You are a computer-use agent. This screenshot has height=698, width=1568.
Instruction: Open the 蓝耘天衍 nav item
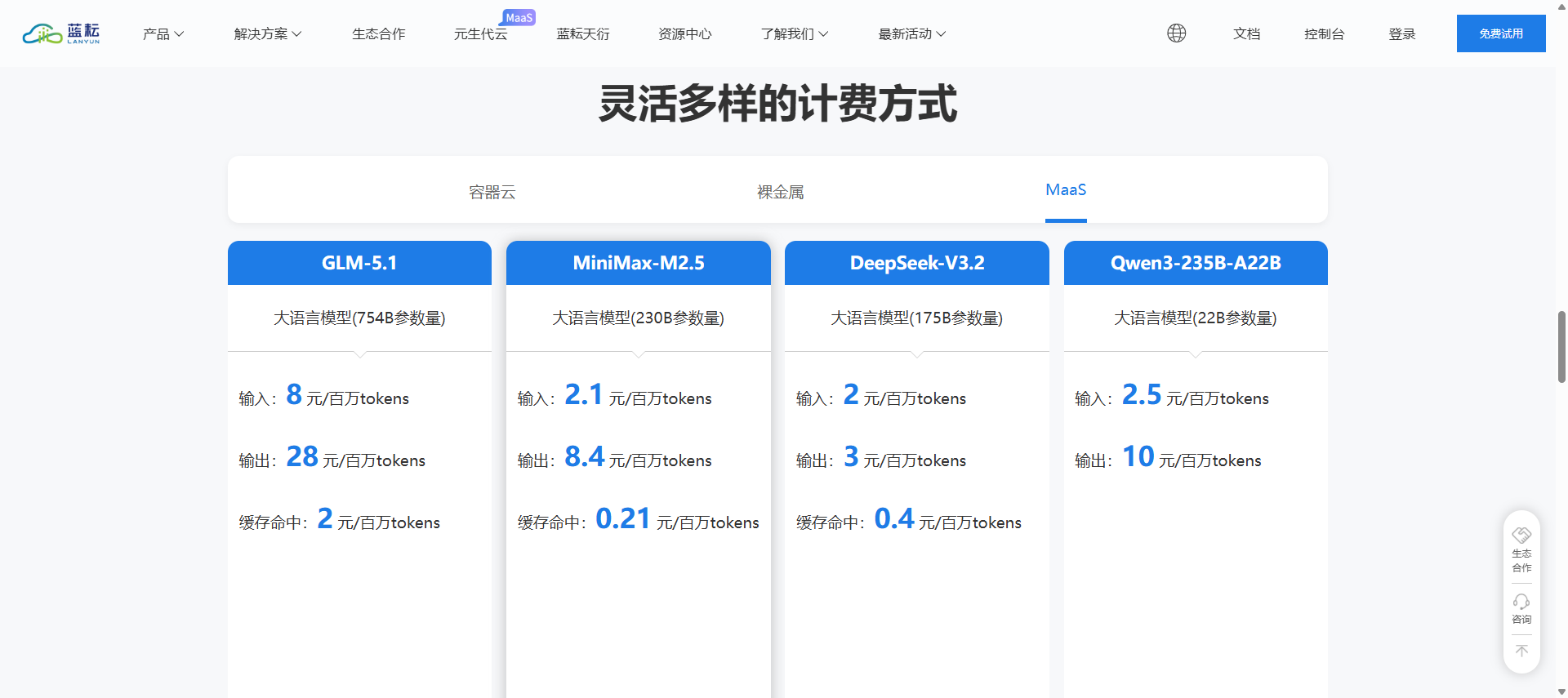[x=583, y=33]
